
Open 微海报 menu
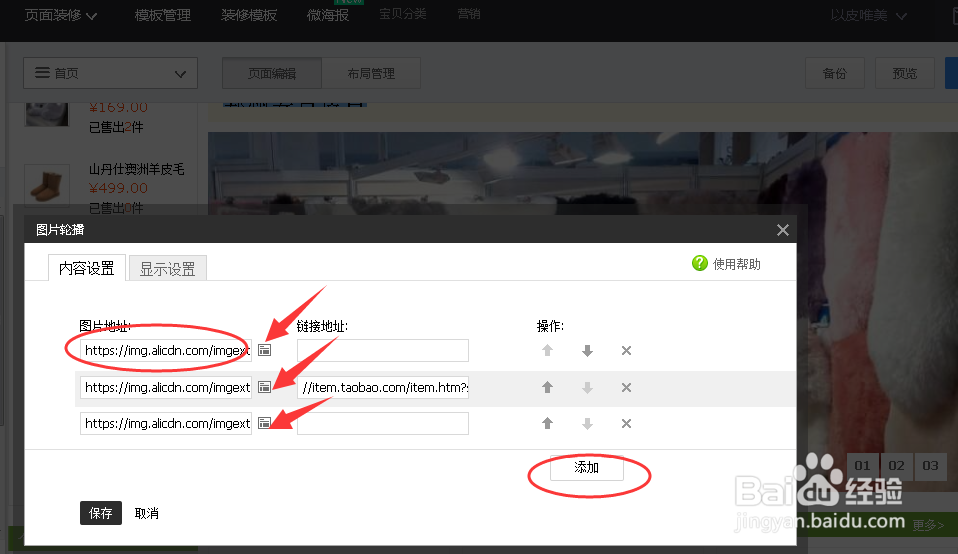coord(328,15)
